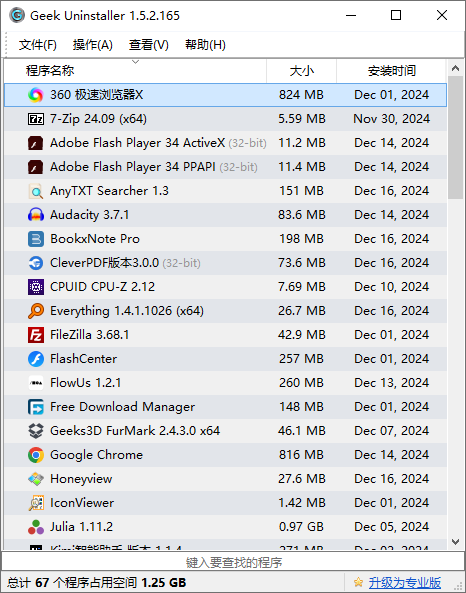466x593 pixels.
Task: Select the Honeyview entry name
Action: point(81,479)
